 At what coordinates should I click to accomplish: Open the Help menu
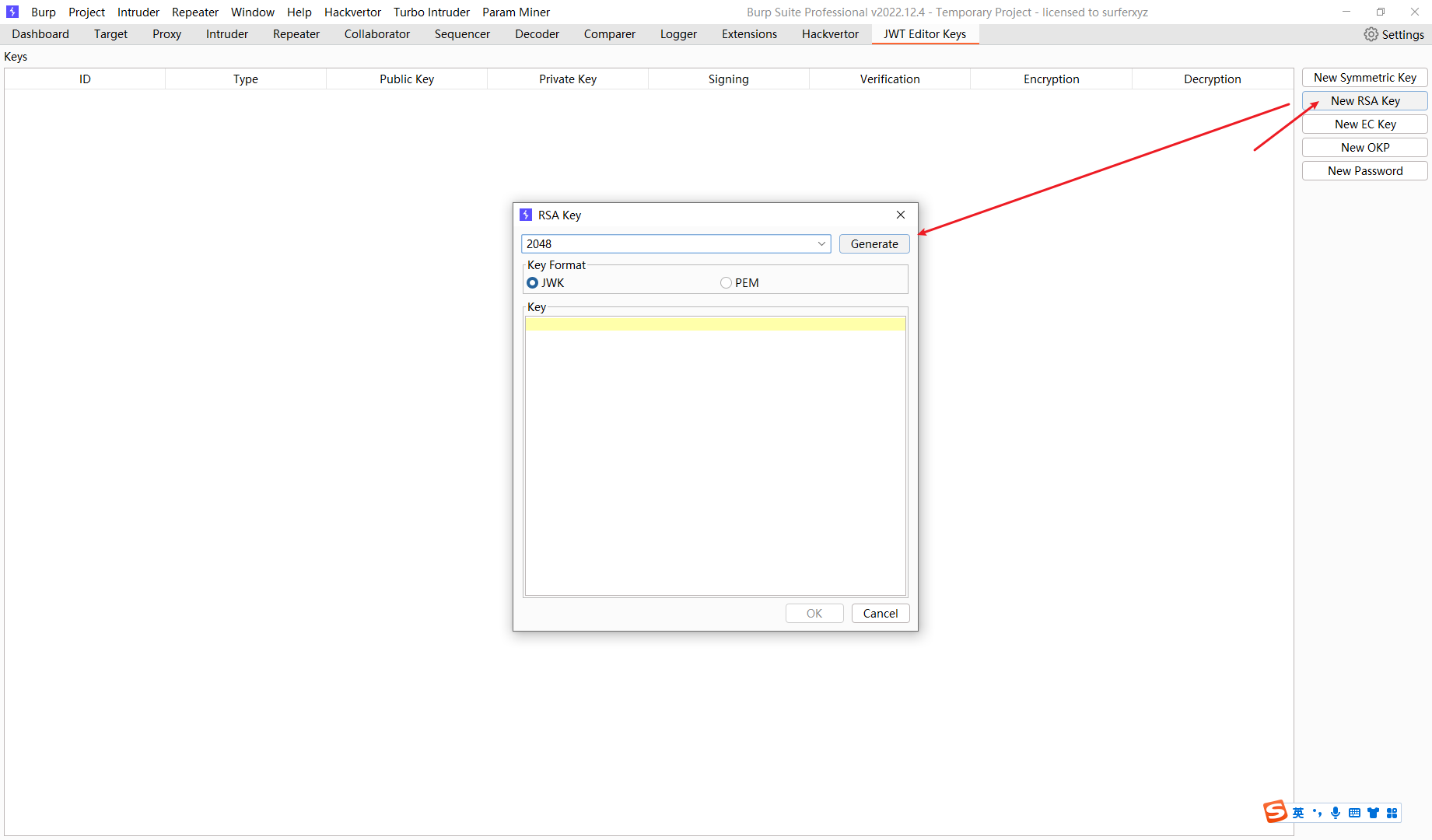[x=299, y=12]
